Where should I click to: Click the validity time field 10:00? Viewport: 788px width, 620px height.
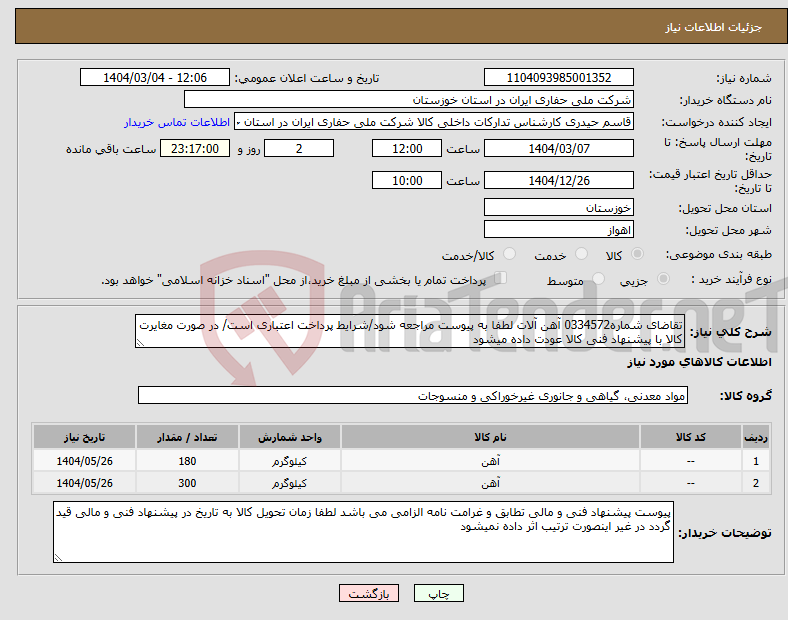(407, 180)
